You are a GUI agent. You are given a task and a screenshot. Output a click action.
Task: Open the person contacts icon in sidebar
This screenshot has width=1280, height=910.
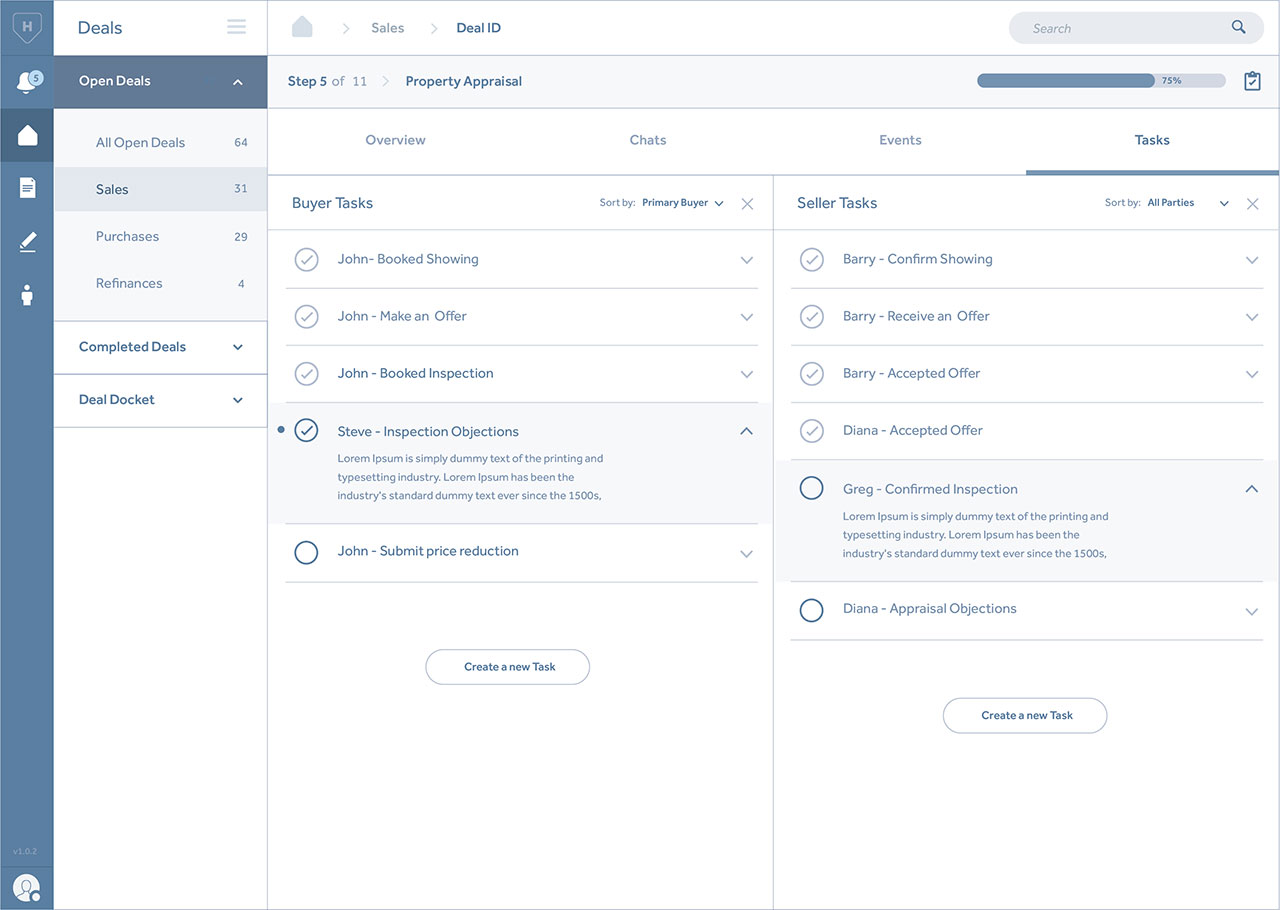click(27, 295)
